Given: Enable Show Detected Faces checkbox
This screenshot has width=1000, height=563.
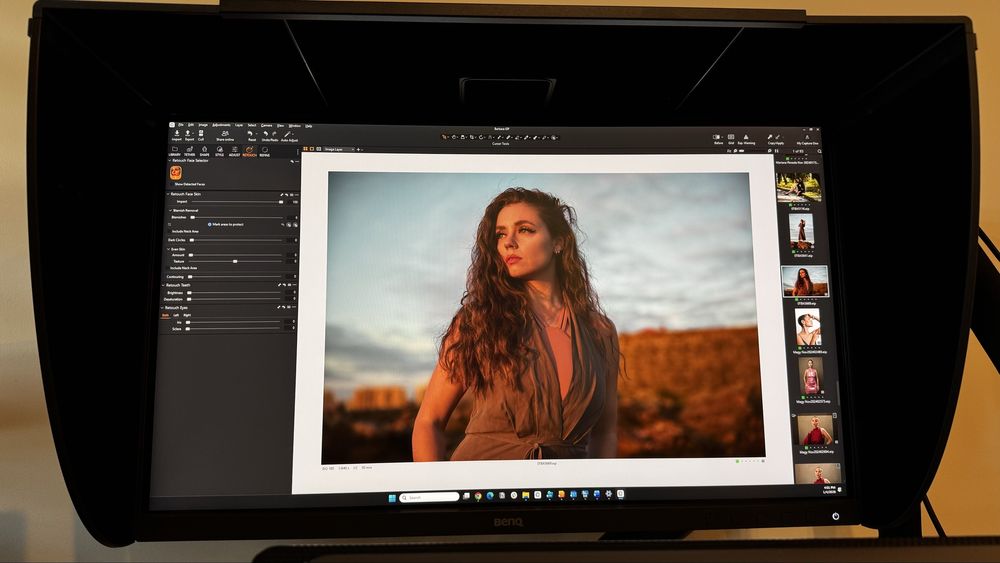Looking at the screenshot, I should pyautogui.click(x=172, y=184).
